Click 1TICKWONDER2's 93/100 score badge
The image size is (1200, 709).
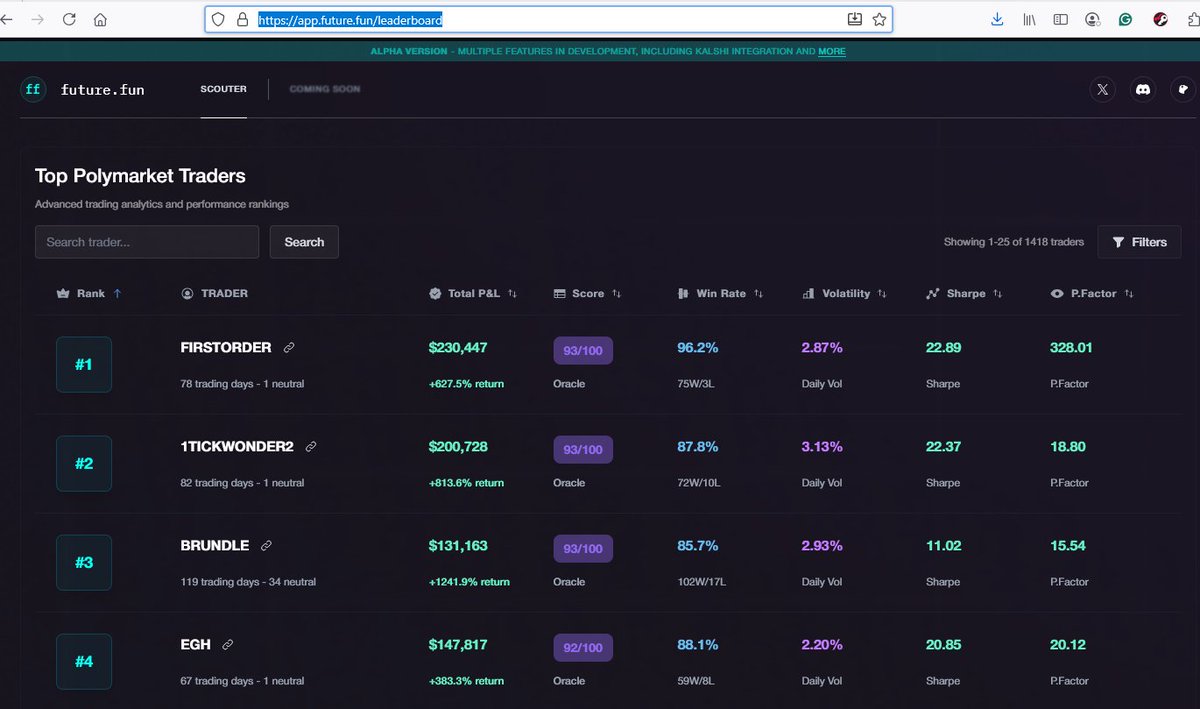[583, 449]
